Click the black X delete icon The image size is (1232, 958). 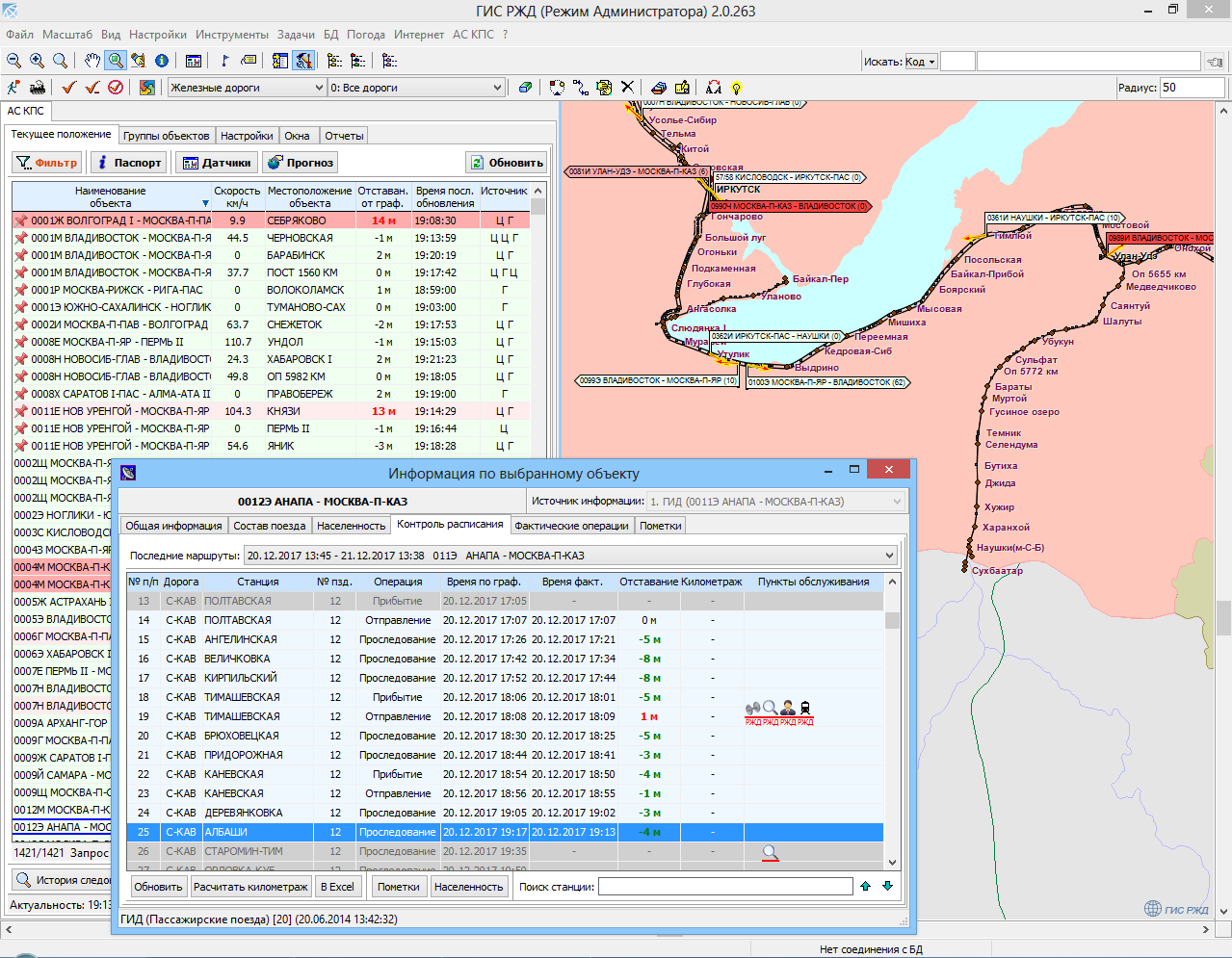(x=627, y=88)
